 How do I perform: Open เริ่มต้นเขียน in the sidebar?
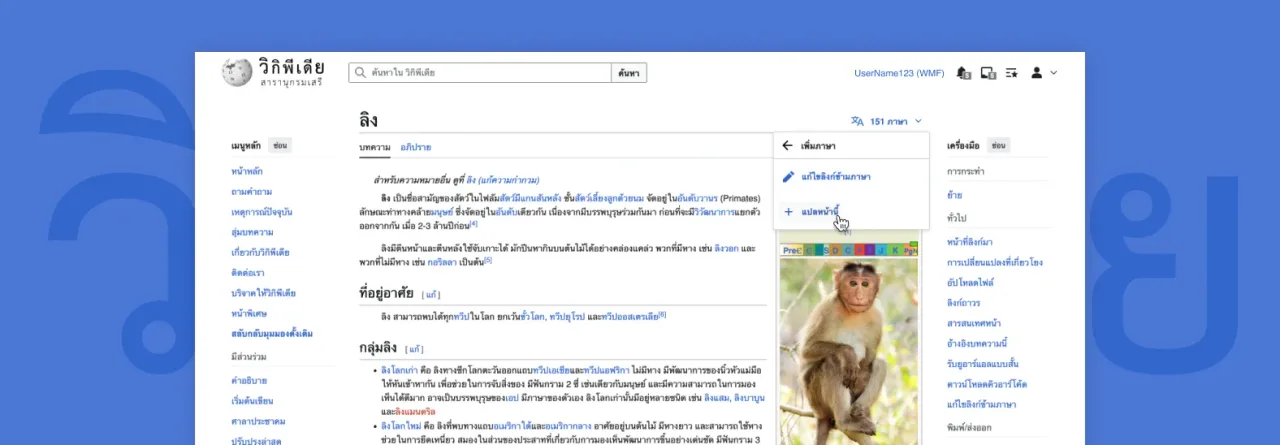coord(252,401)
